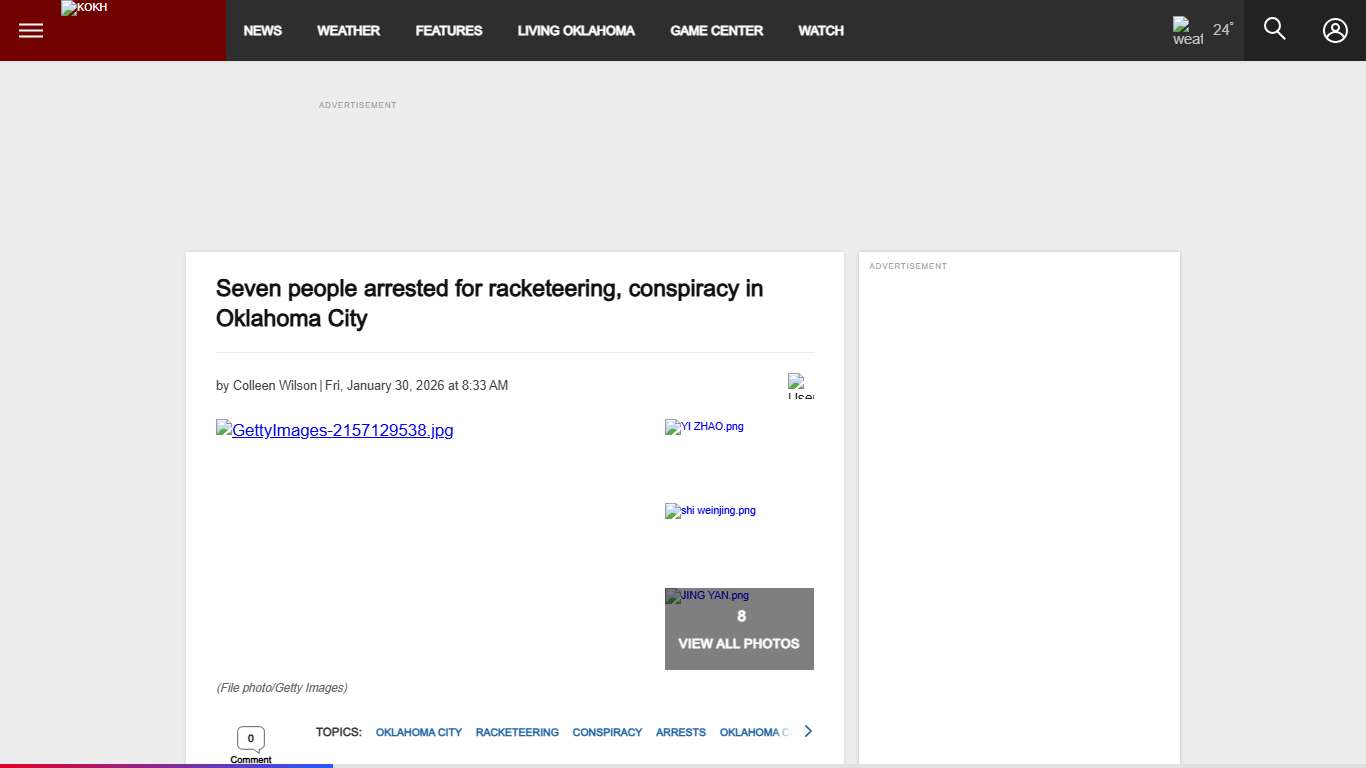Viewport: 1366px width, 768px height.
Task: Select Living Oklahoma in navigation
Action: 576,31
